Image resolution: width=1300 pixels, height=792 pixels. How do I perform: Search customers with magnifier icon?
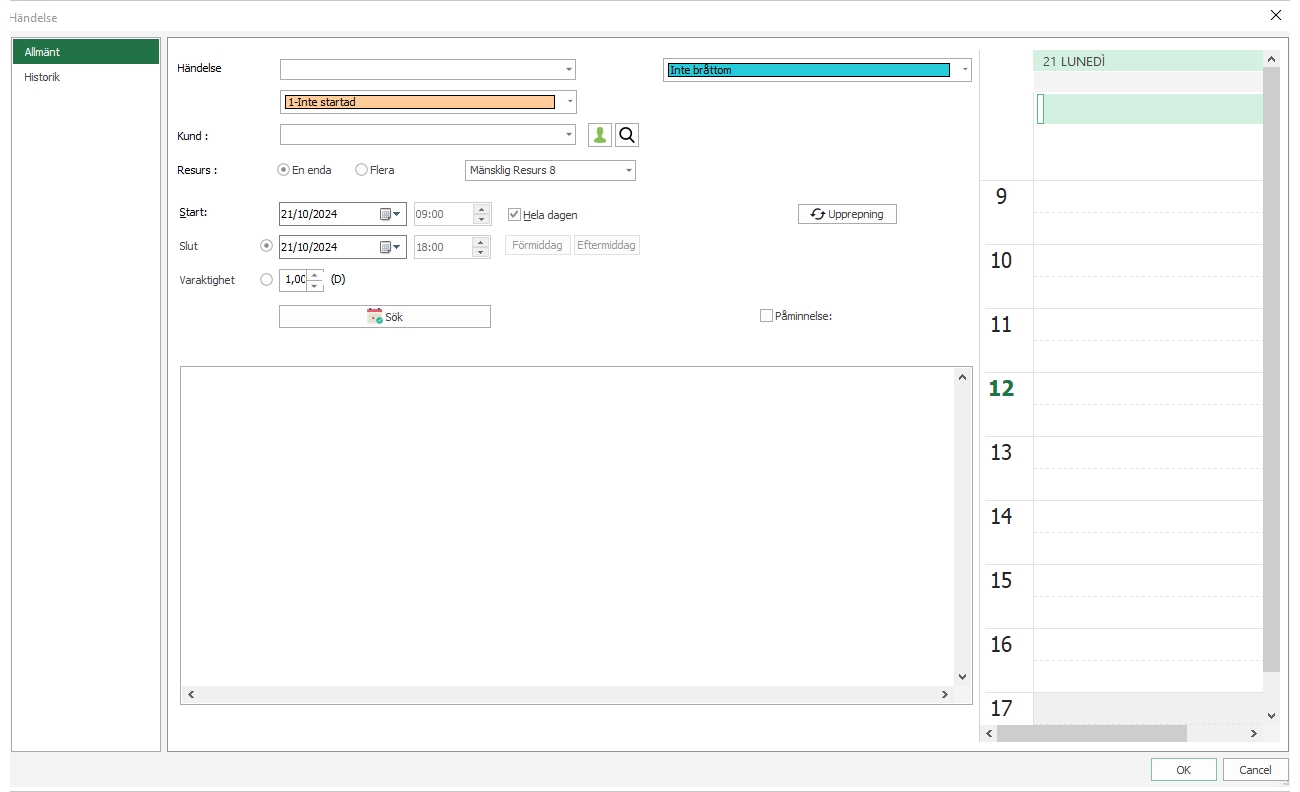pyautogui.click(x=627, y=135)
